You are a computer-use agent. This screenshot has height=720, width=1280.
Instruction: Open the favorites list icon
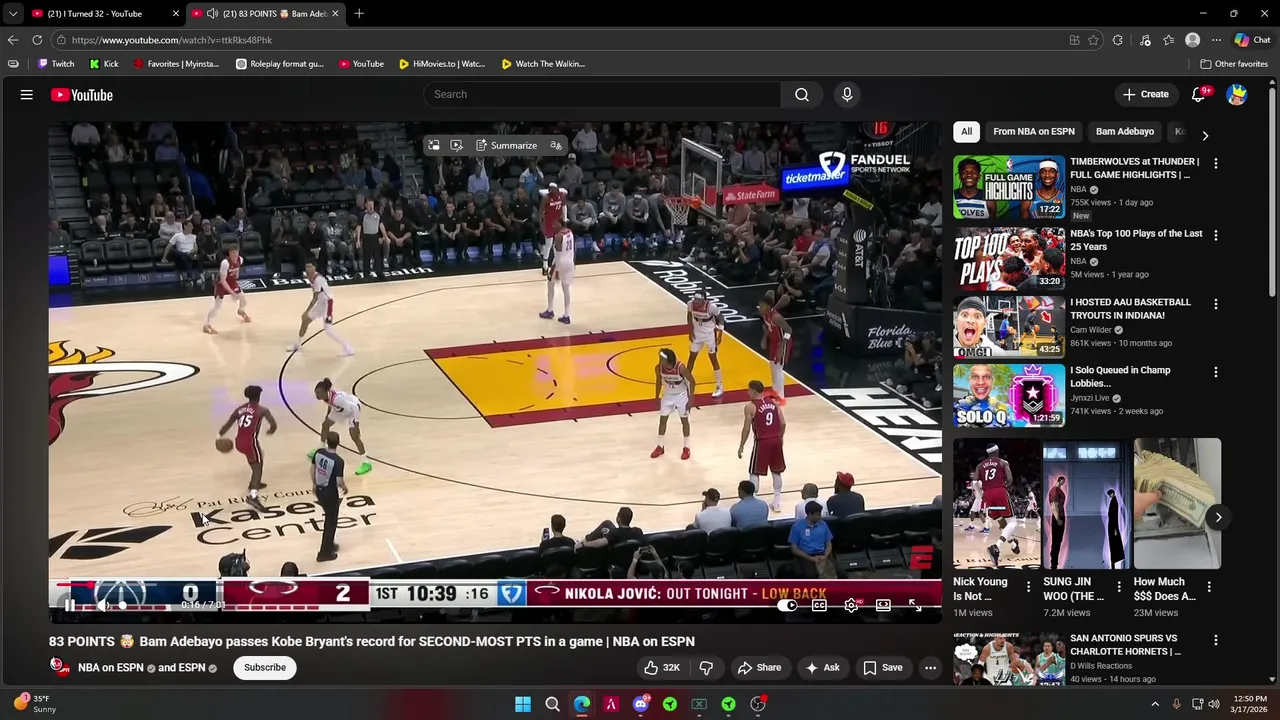(1168, 40)
